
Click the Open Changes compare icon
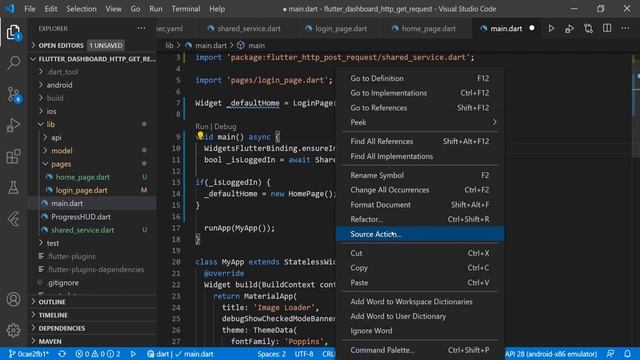click(x=588, y=28)
